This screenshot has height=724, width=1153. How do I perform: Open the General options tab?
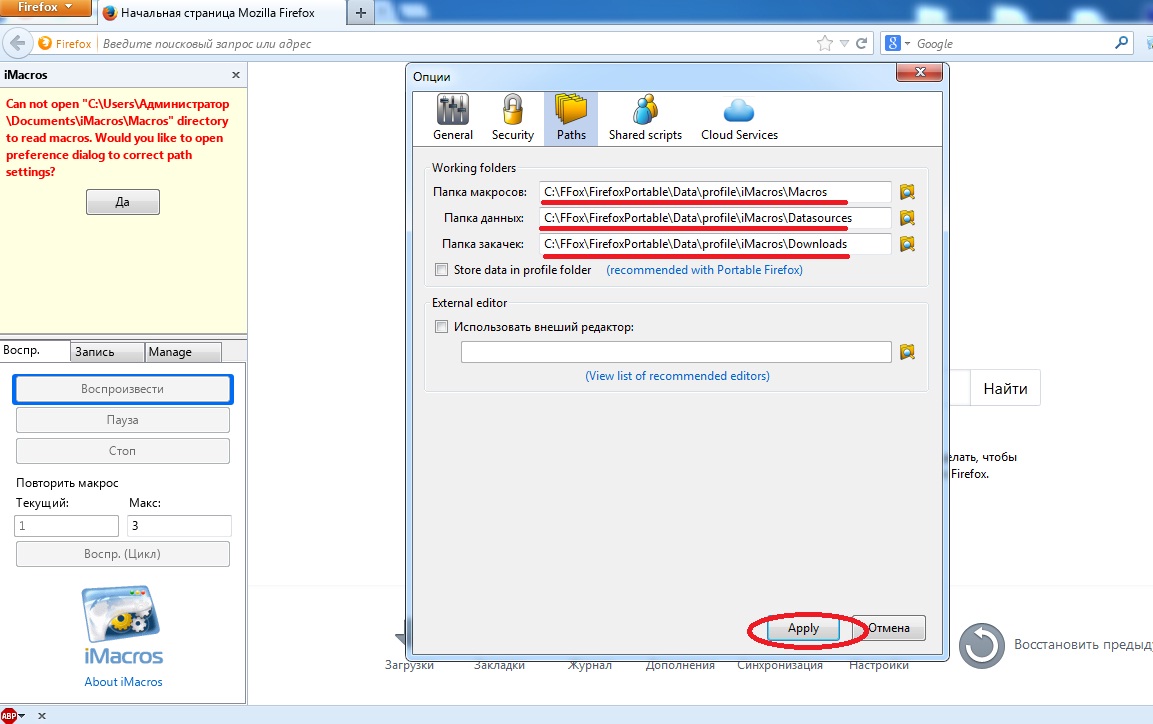452,118
